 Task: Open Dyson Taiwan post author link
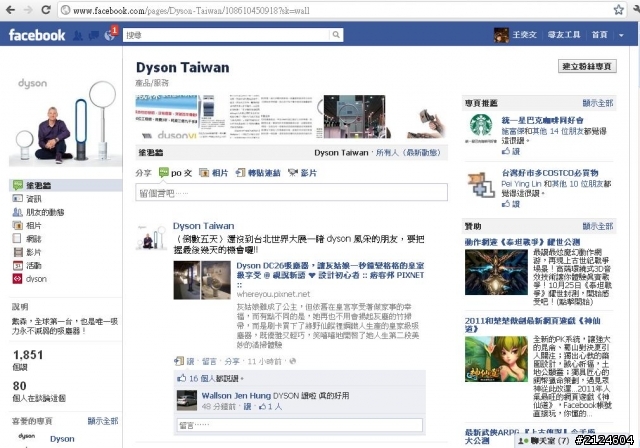coord(203,226)
